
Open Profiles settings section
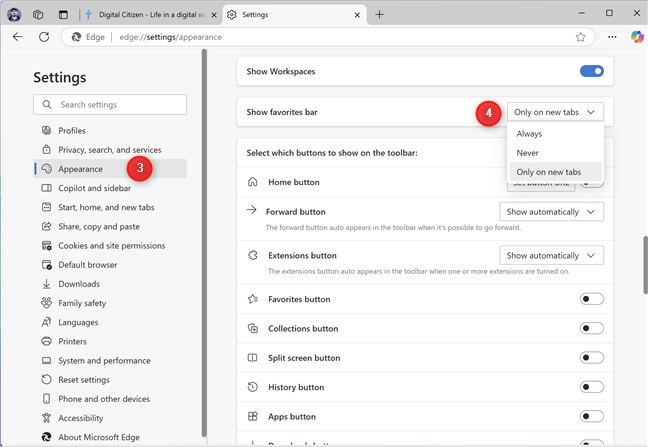point(110,131)
